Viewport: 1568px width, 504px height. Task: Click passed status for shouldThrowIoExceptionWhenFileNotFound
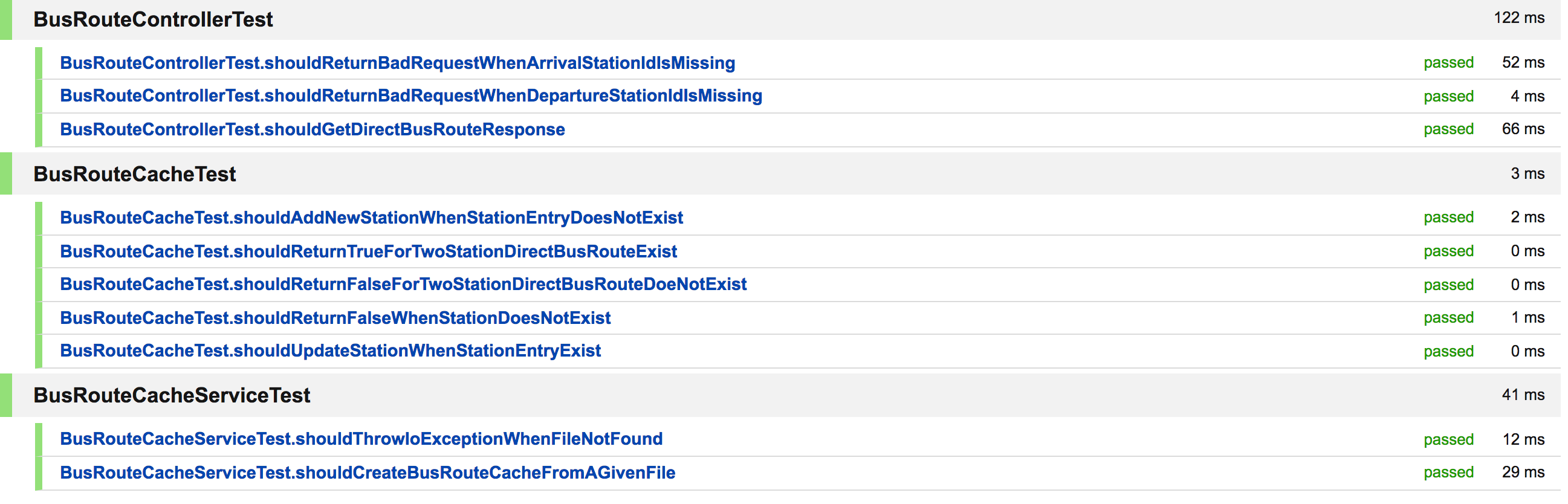(x=1449, y=439)
